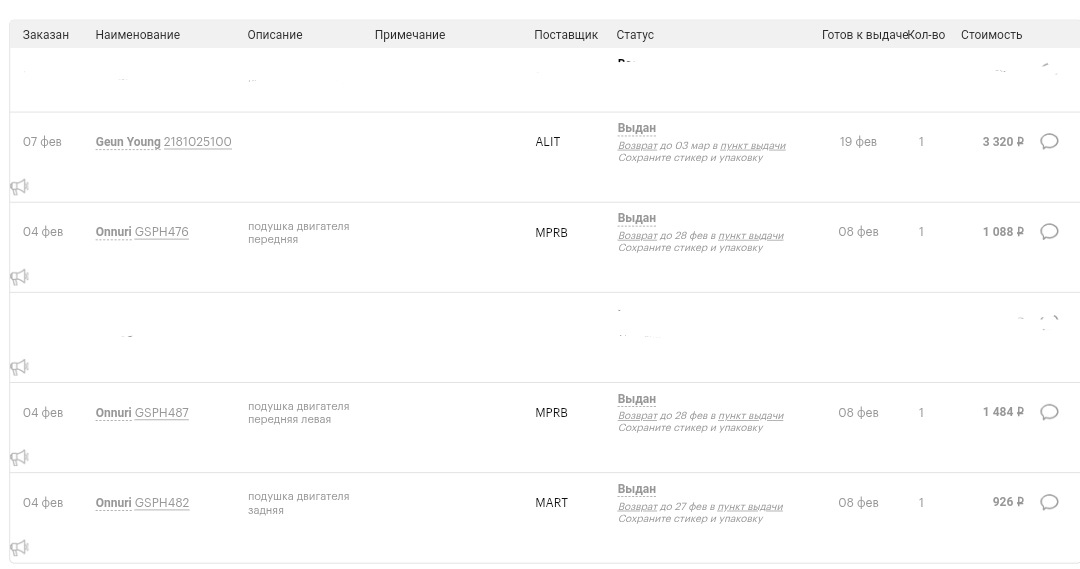Screen dimensions: 1080x569
Task: Click the Geun Young brand name
Action: click(128, 142)
